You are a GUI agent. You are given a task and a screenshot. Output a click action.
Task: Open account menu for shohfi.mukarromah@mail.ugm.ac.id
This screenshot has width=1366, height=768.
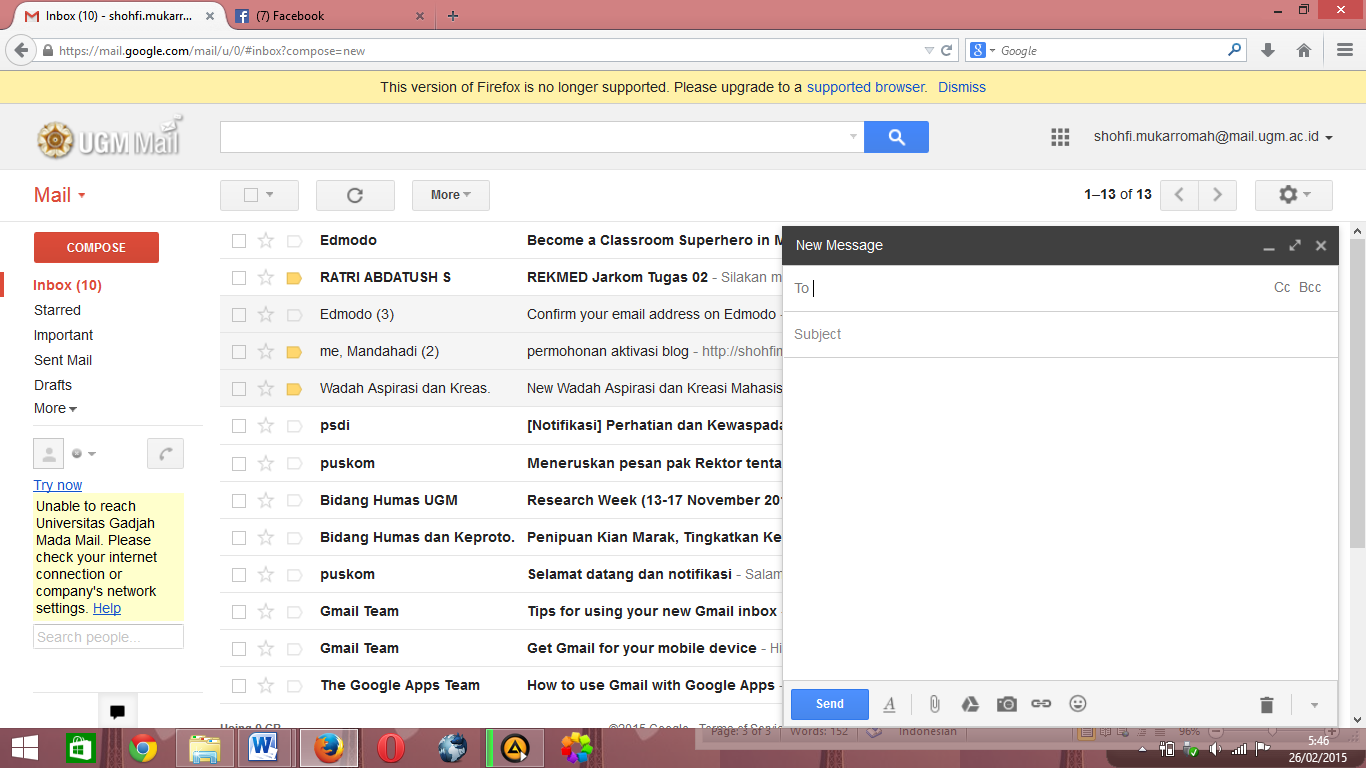click(1213, 137)
